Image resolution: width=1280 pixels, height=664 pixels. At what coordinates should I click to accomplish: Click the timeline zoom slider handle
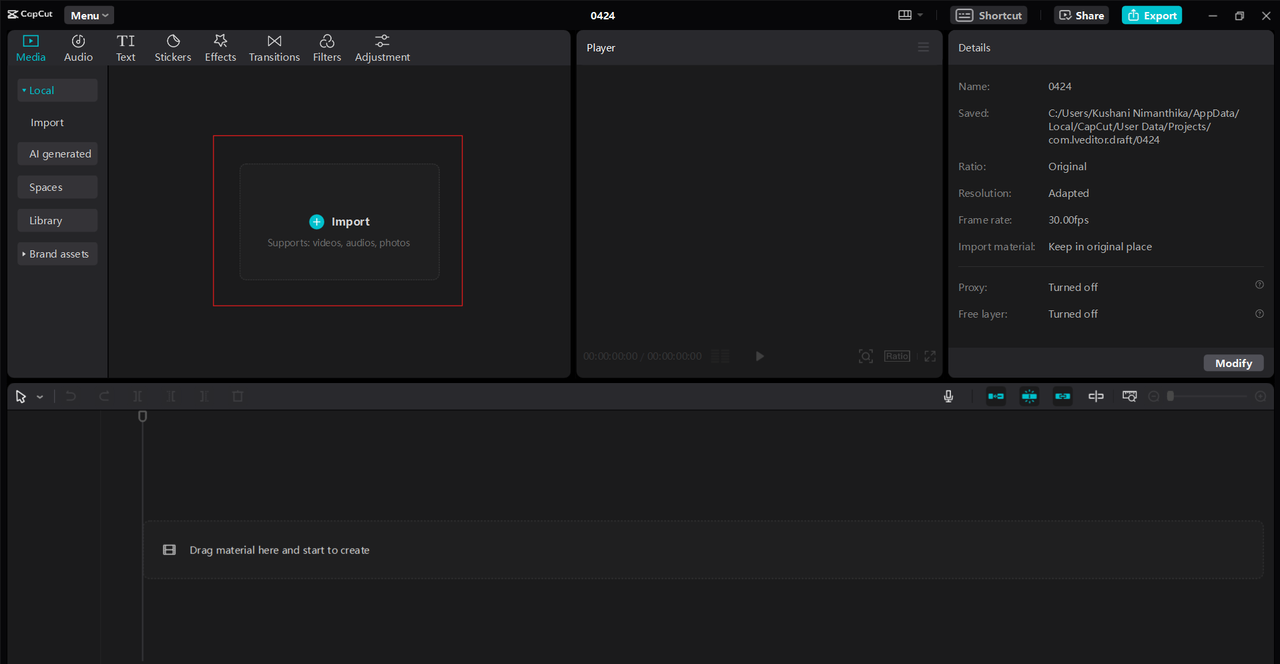(1170, 397)
